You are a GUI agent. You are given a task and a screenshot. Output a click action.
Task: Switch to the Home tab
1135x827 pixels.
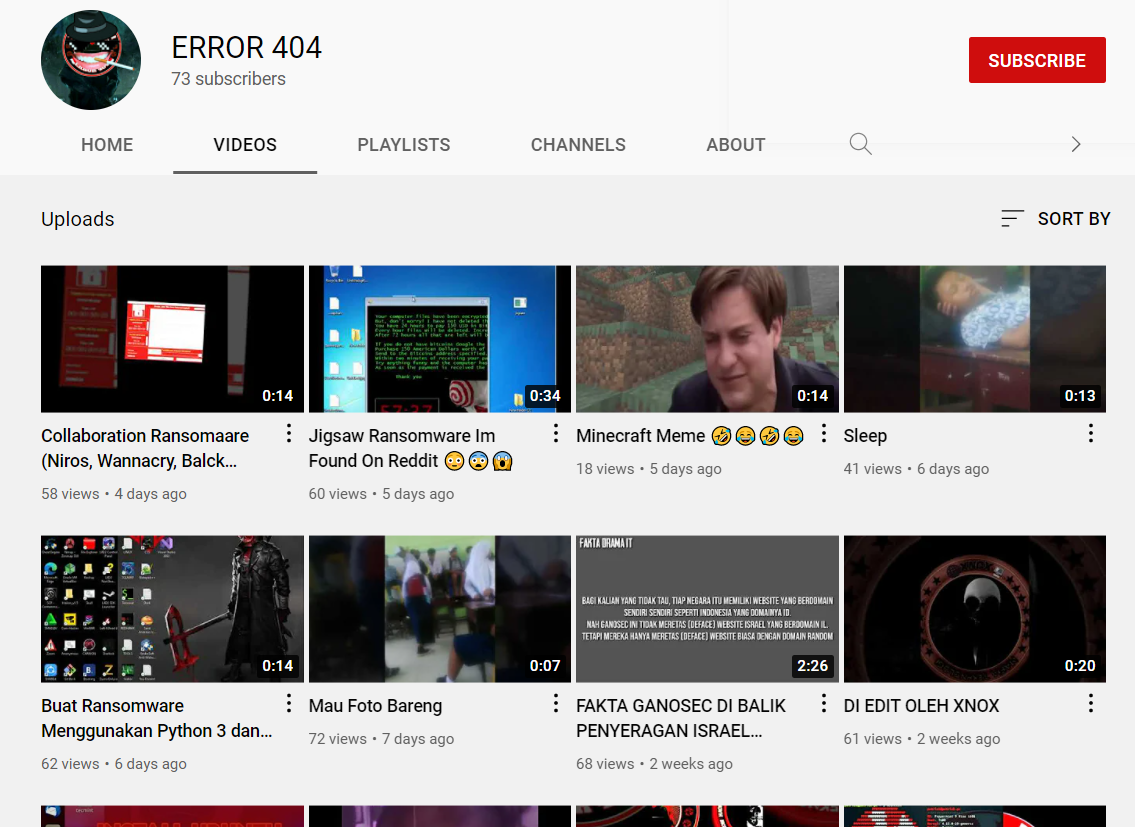[x=107, y=145]
